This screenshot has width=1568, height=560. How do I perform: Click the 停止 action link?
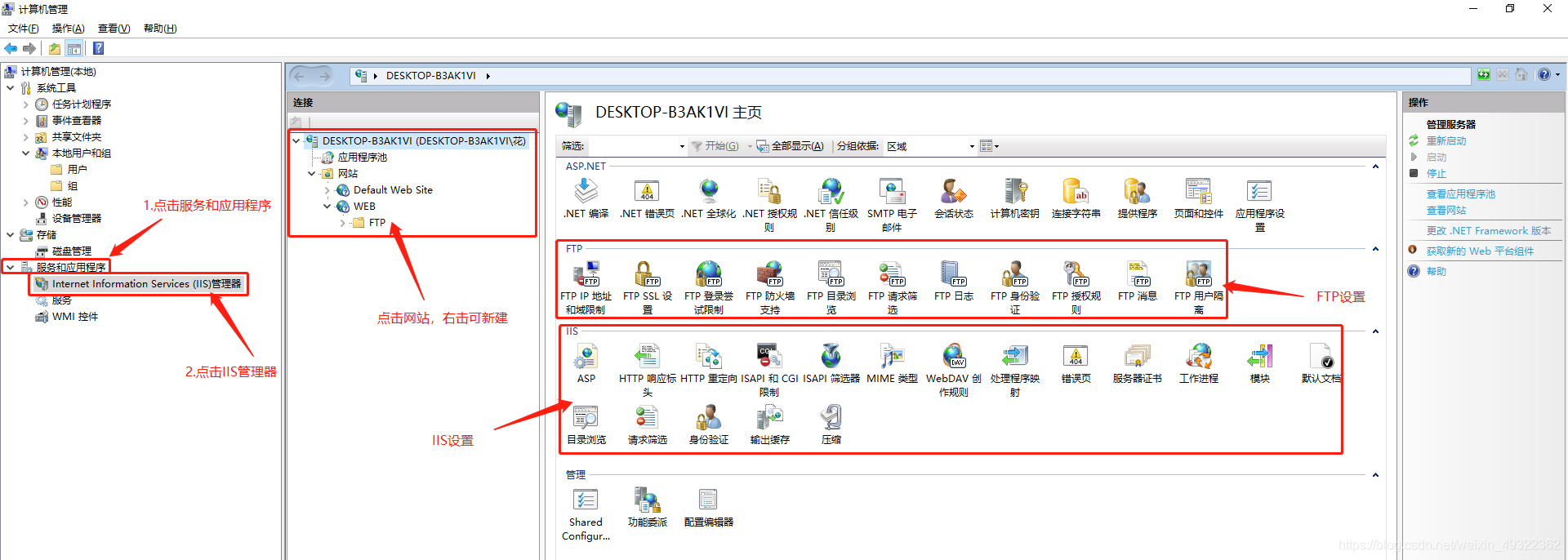point(1436,173)
